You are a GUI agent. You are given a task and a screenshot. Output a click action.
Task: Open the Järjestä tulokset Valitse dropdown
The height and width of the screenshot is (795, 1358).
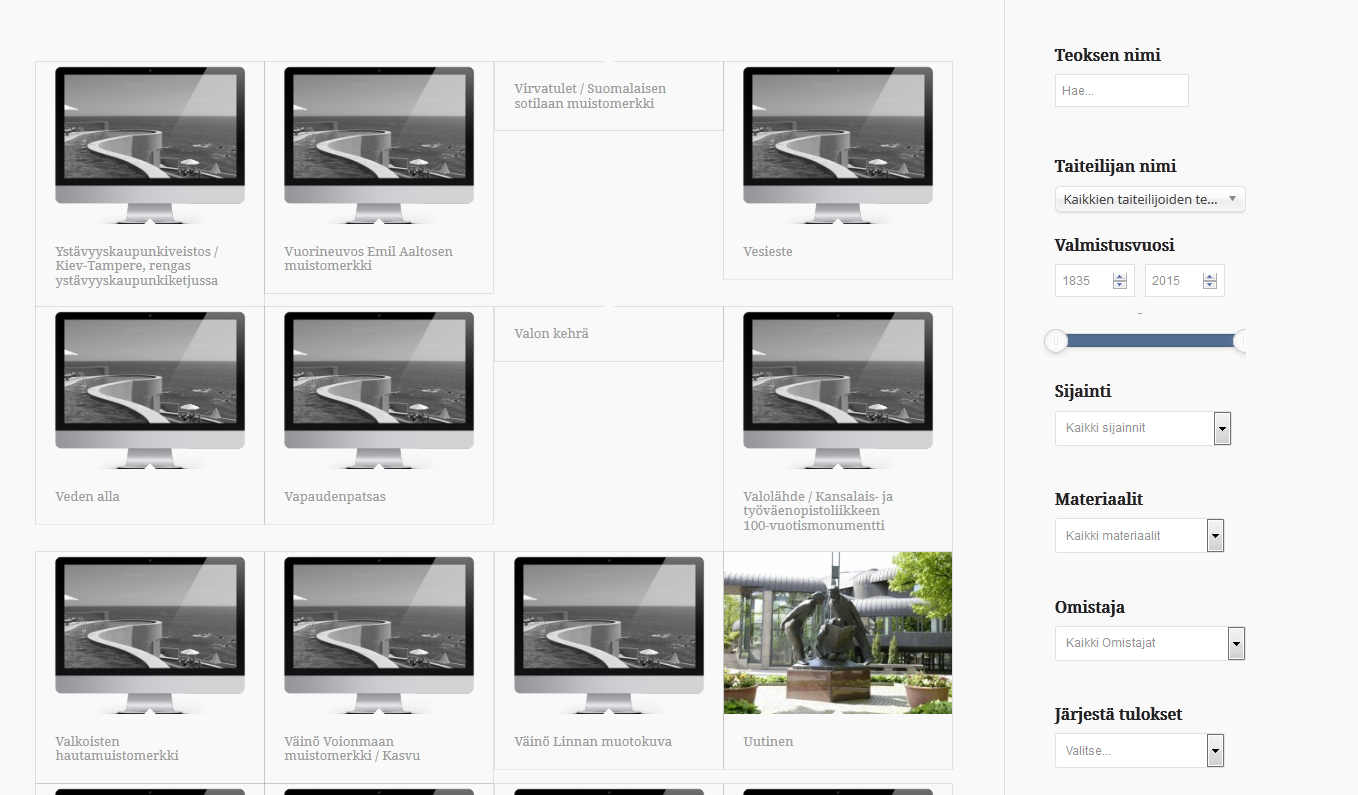tap(1139, 751)
